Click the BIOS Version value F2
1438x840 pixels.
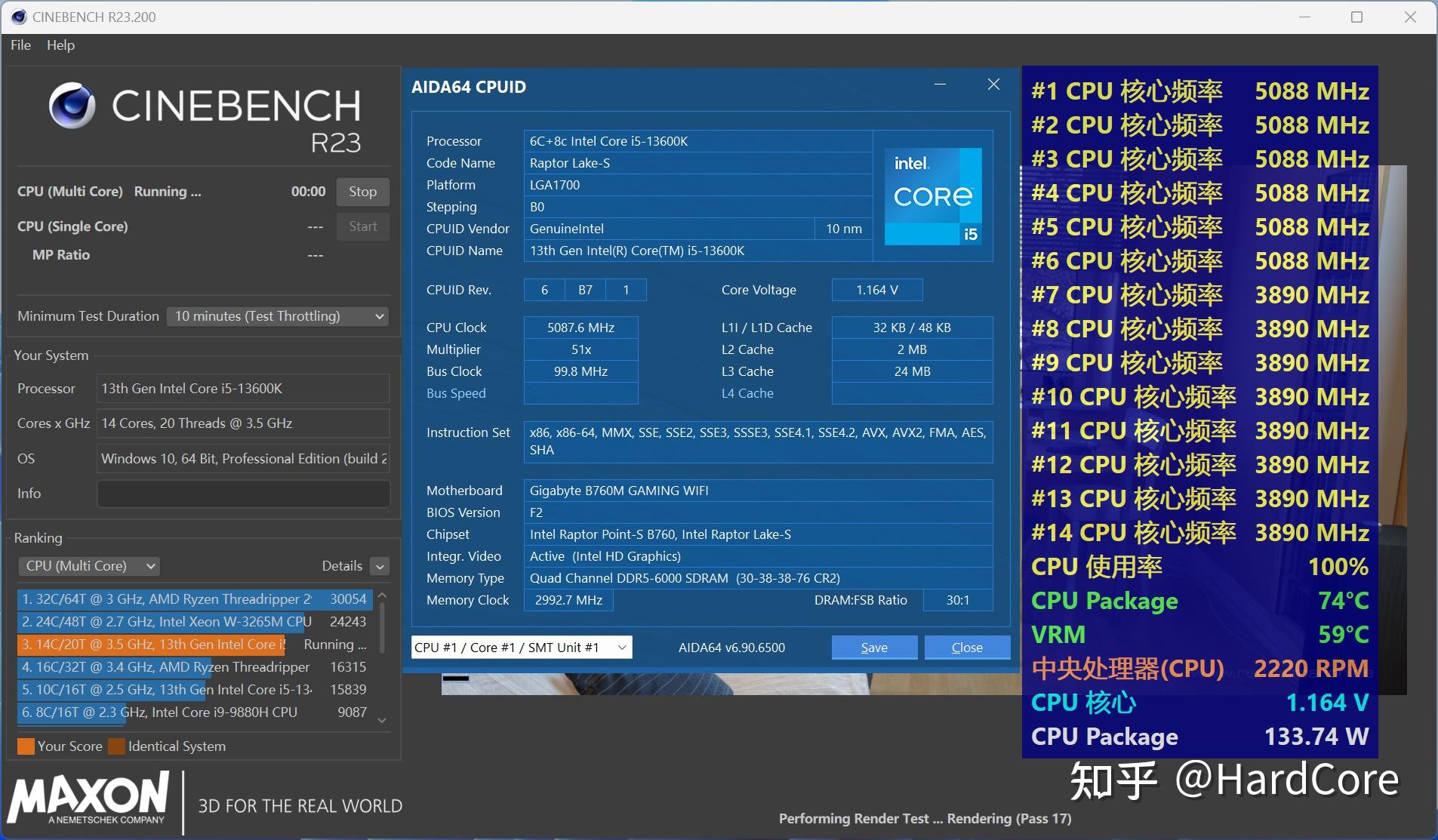(x=758, y=512)
